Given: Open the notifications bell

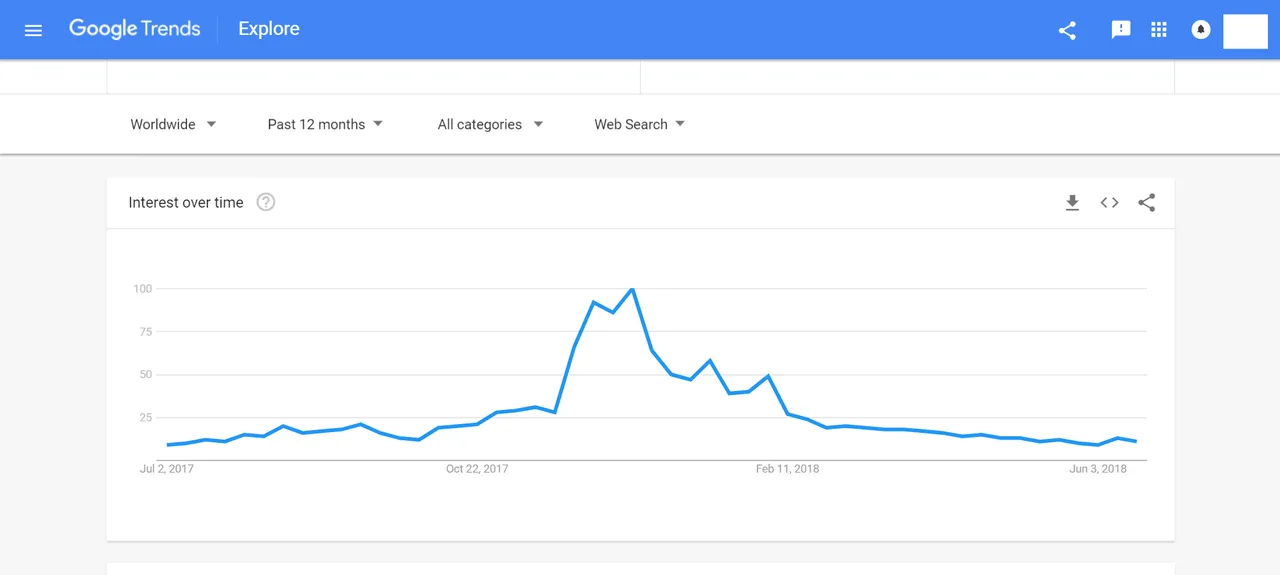Looking at the screenshot, I should [1201, 30].
